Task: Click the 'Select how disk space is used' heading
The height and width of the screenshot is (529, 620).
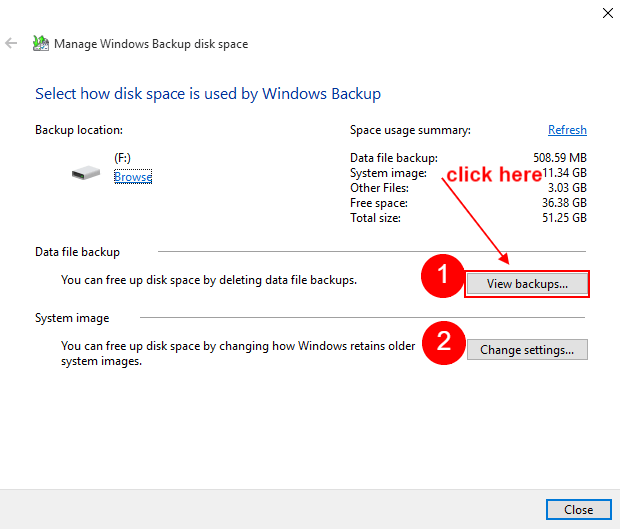Action: coord(208,94)
